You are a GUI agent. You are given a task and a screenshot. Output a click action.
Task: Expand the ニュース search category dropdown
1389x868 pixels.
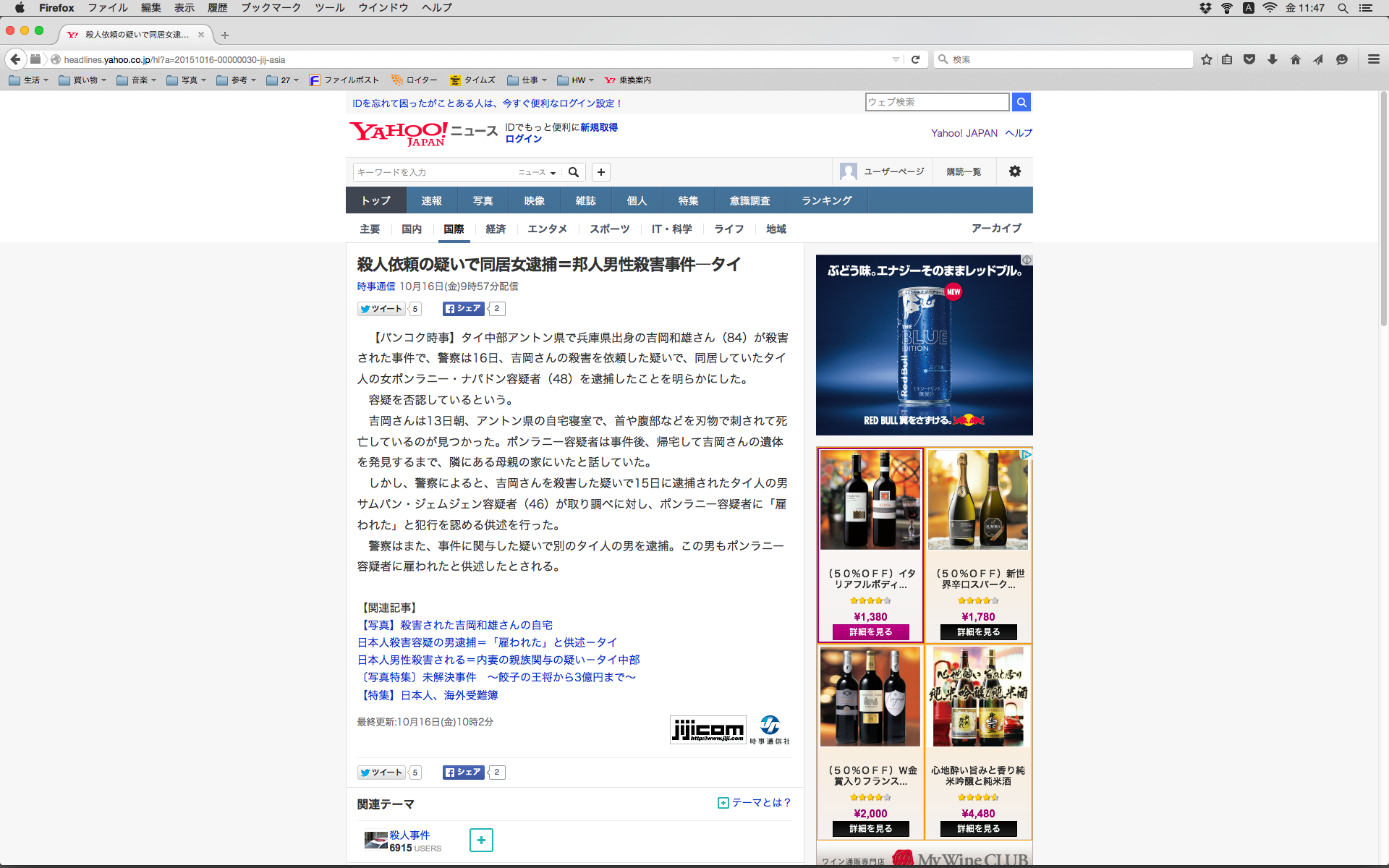[537, 172]
